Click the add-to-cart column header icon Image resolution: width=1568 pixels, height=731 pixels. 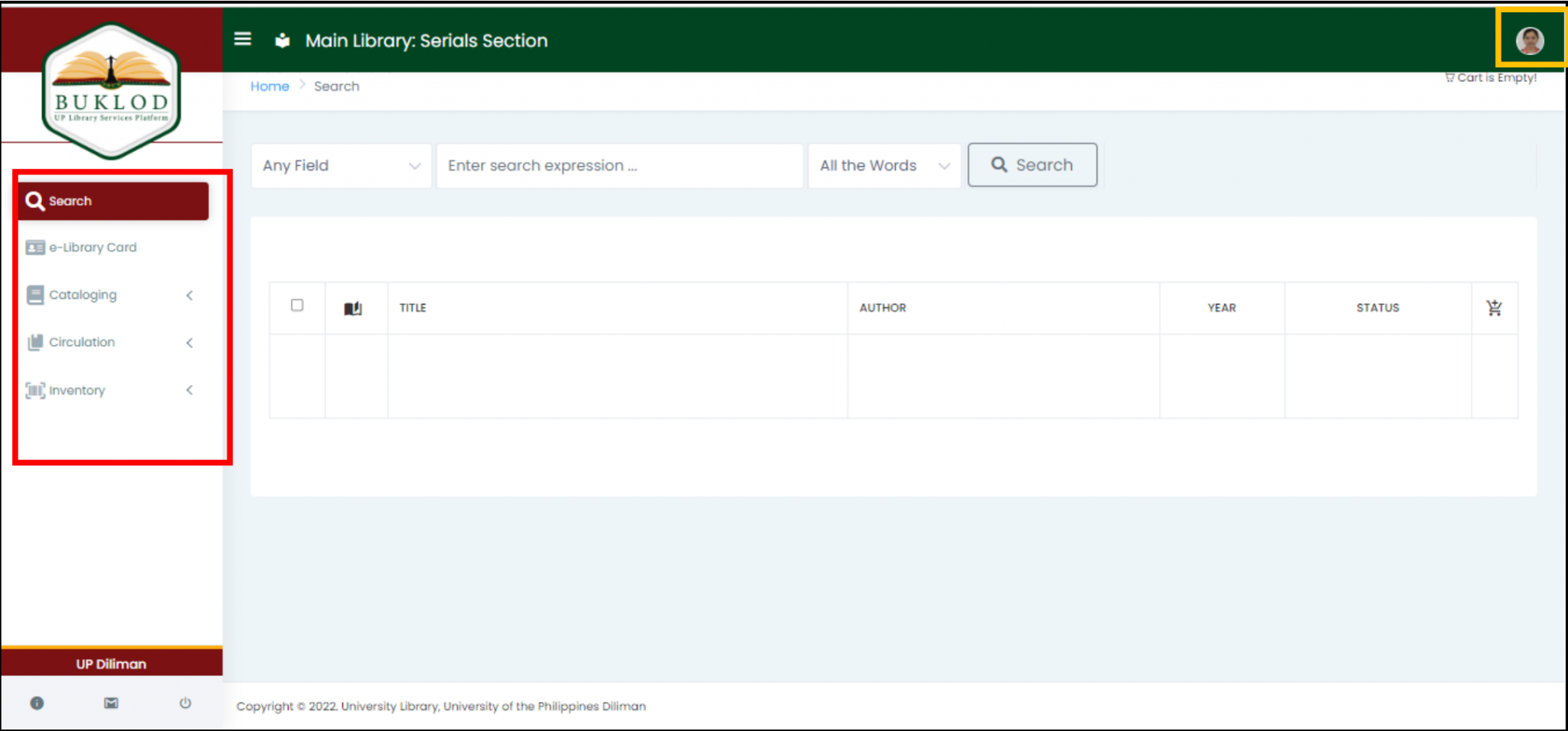point(1494,308)
